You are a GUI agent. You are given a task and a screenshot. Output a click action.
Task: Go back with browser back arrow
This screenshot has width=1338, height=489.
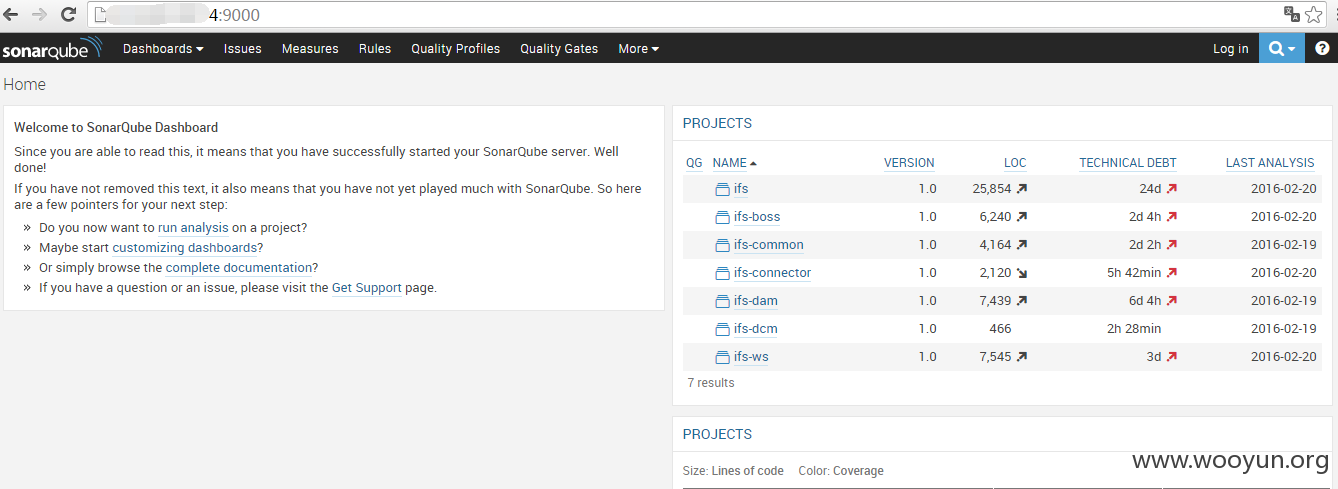point(11,14)
